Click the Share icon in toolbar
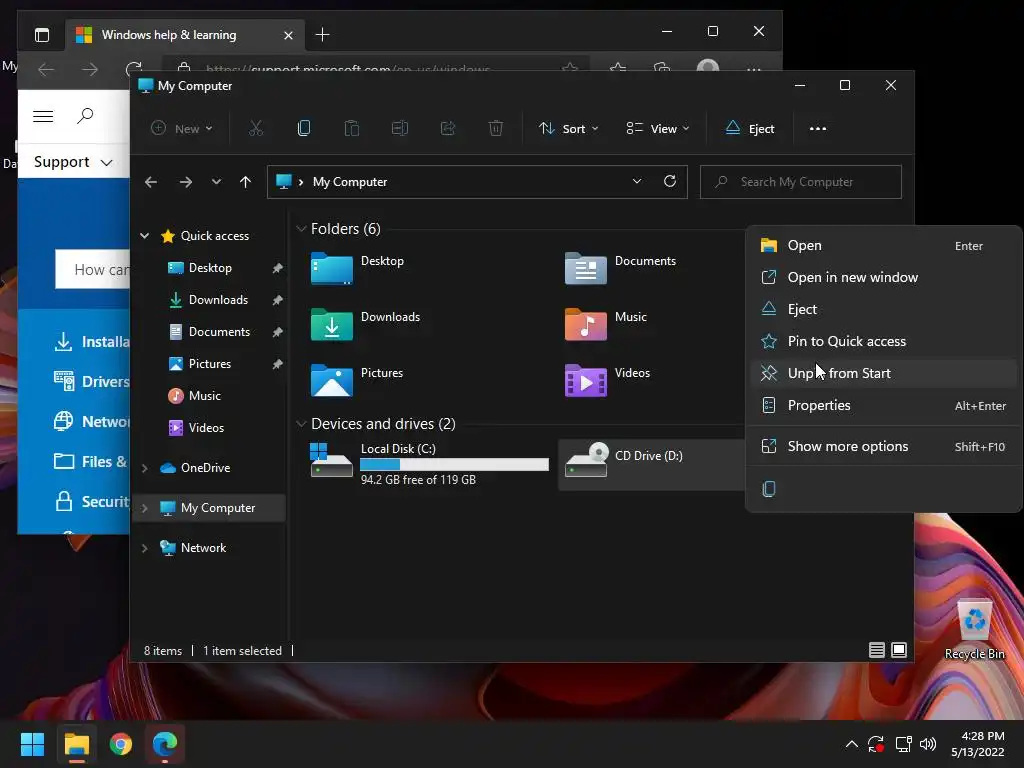The height and width of the screenshot is (768, 1024). coord(448,128)
